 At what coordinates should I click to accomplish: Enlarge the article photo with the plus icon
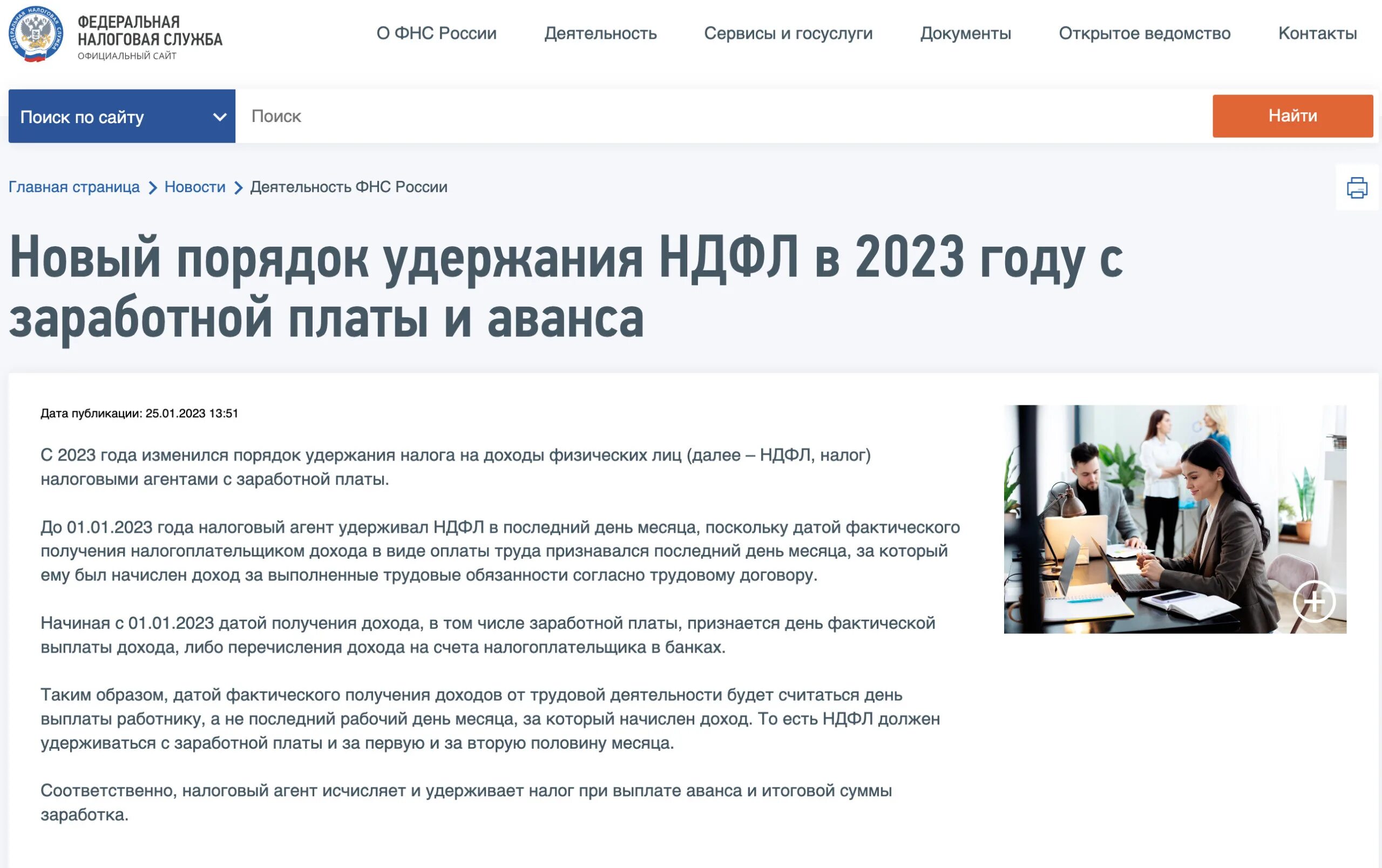[1313, 601]
